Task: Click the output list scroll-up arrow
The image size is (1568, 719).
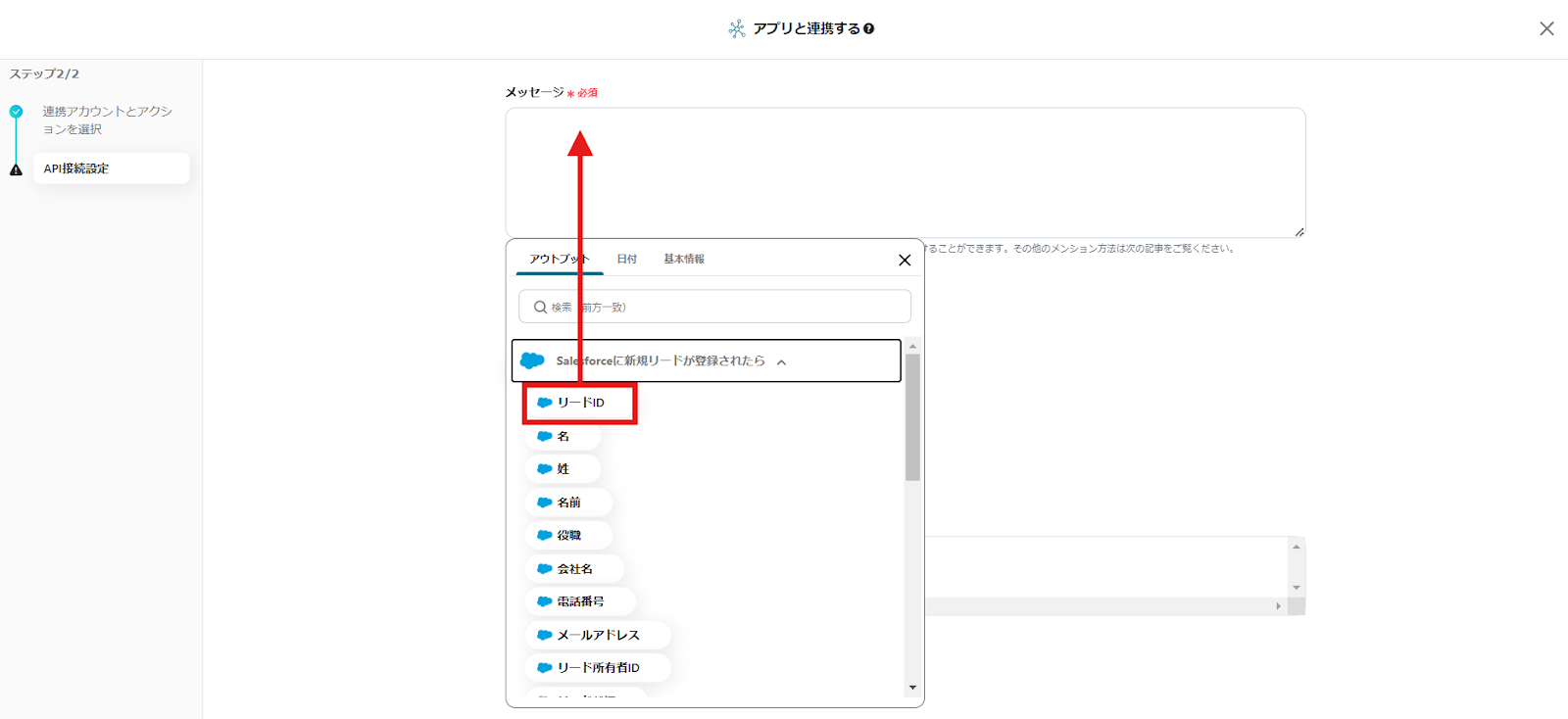Action: click(x=912, y=346)
